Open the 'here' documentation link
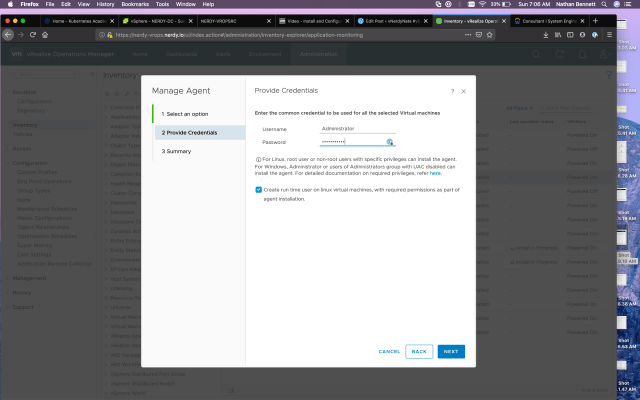 click(x=435, y=173)
